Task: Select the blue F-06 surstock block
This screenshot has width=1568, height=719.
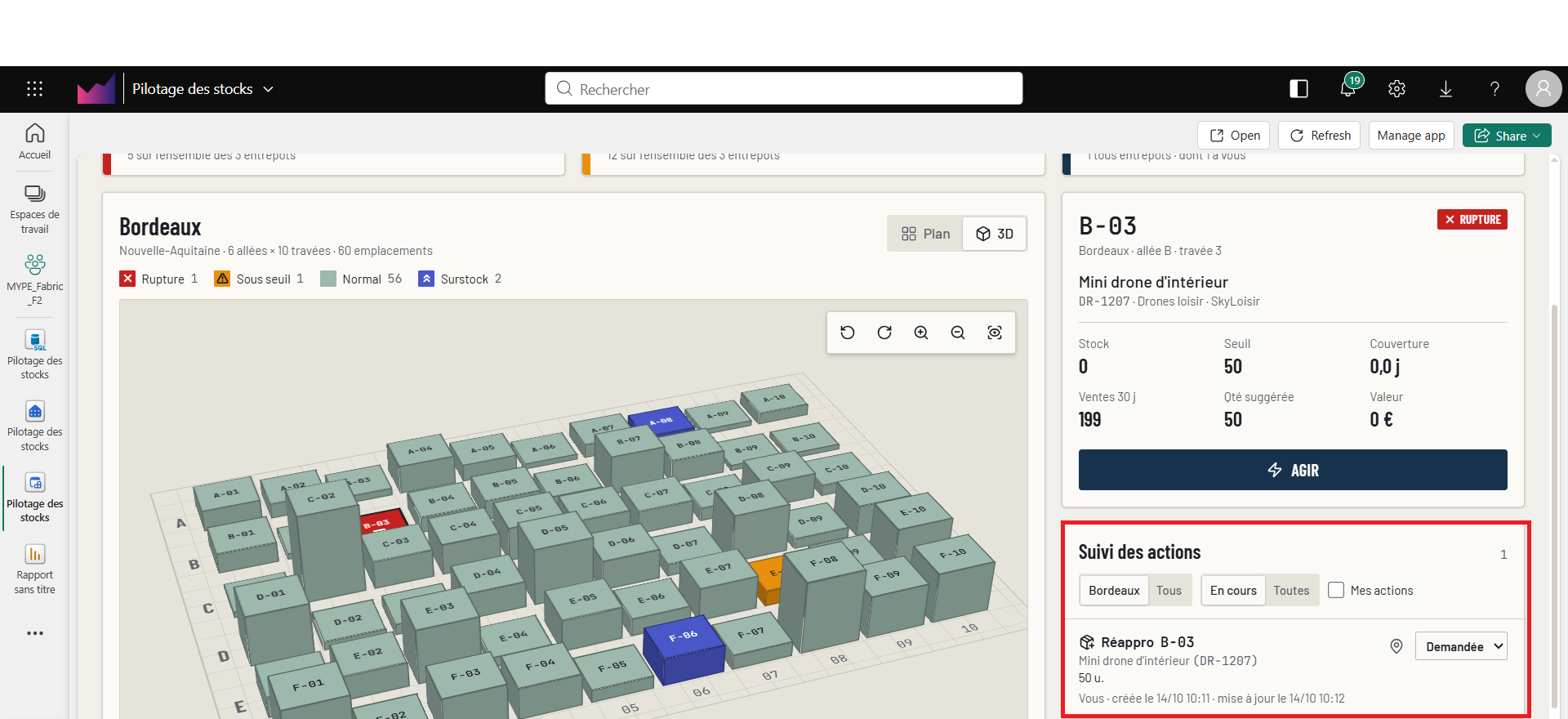Action: click(684, 650)
